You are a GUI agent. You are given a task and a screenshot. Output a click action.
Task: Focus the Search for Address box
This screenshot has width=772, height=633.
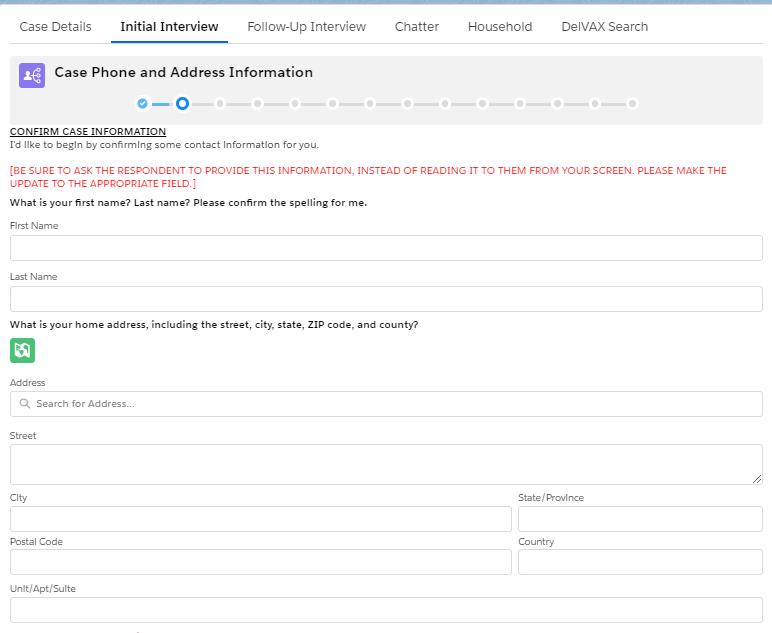[386, 404]
